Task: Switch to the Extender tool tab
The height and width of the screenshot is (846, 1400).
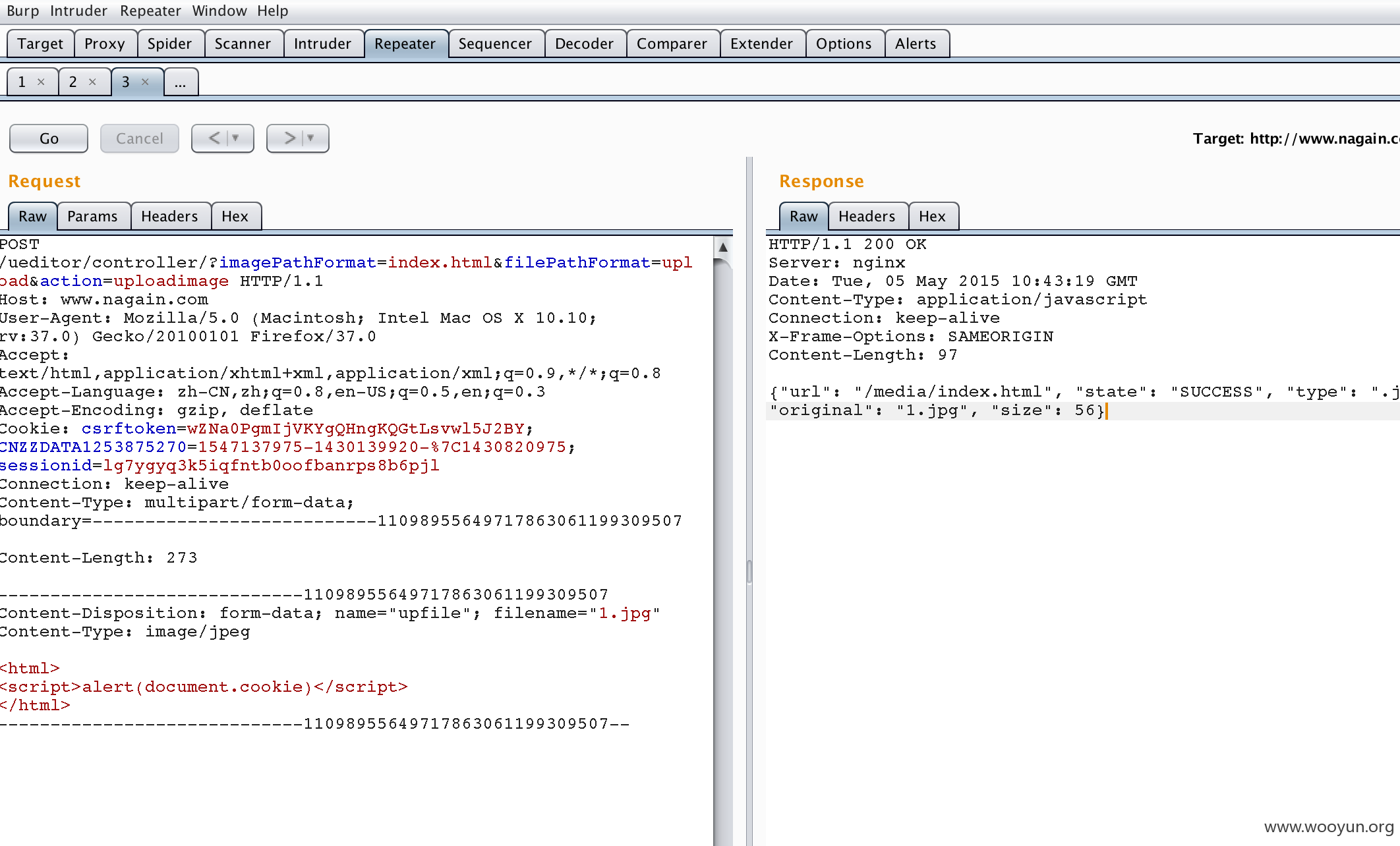Action: 761,43
